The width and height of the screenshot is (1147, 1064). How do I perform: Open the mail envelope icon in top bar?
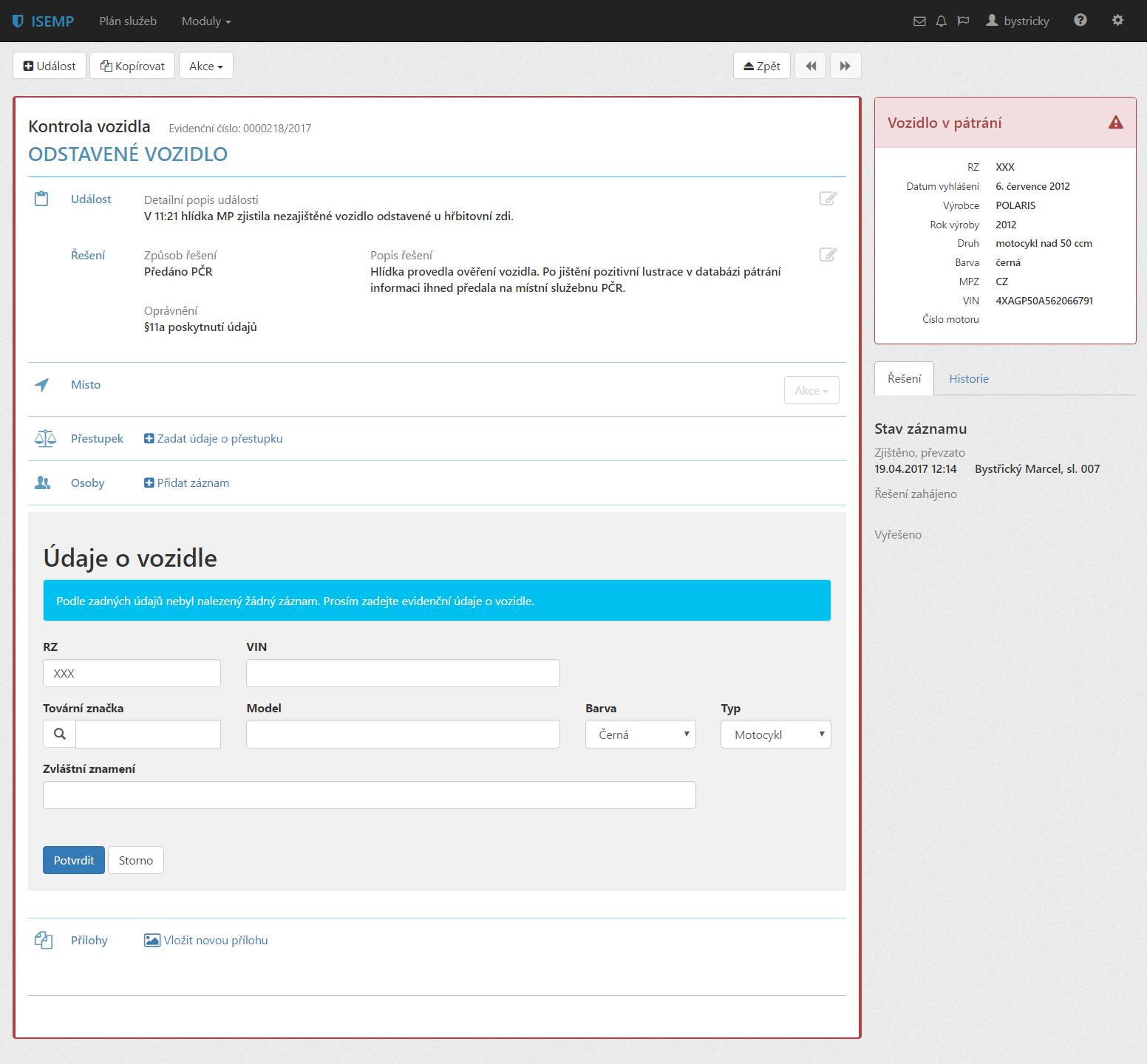click(x=919, y=21)
